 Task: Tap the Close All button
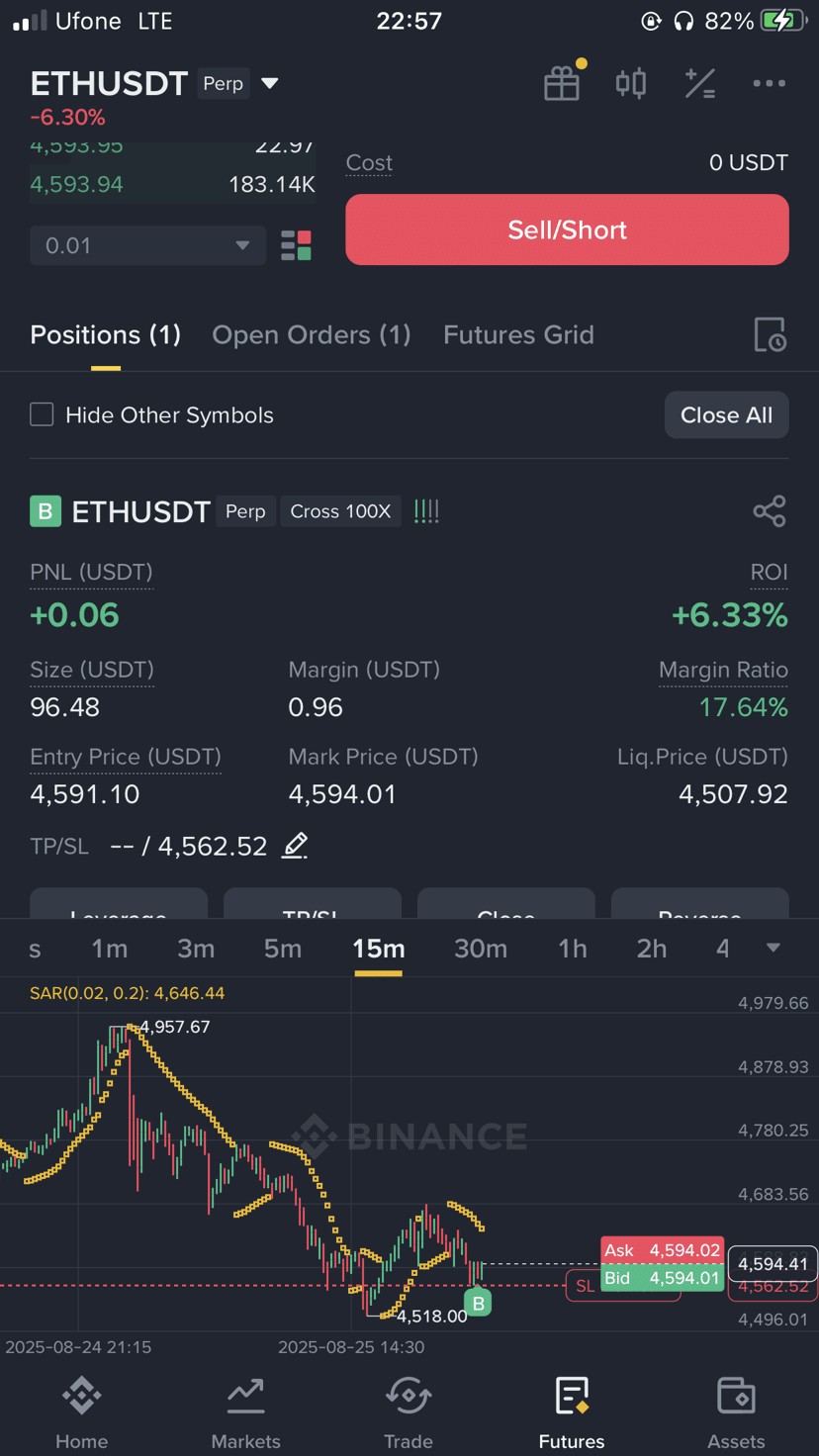point(726,414)
